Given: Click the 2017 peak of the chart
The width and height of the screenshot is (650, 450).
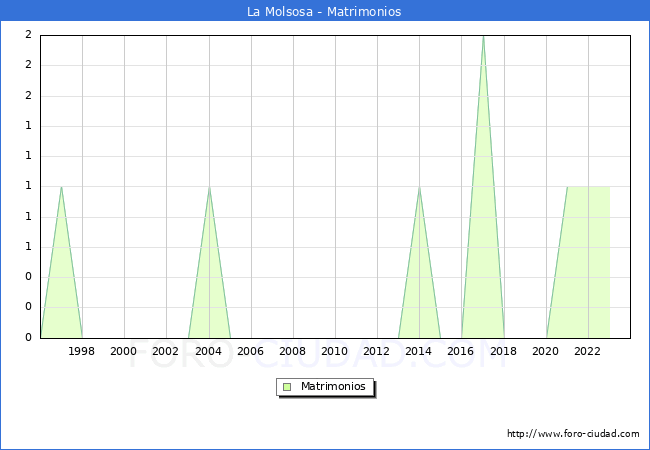Looking at the screenshot, I should 483,37.
